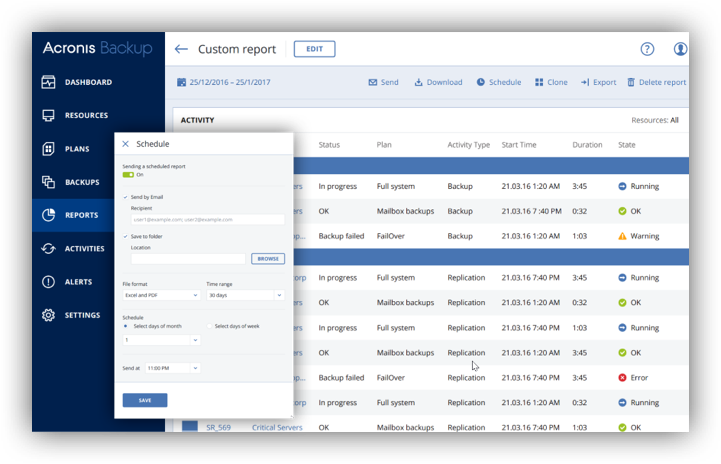Select the 'Select days of month' radio
Viewport: 721px width, 464px height.
(126, 326)
